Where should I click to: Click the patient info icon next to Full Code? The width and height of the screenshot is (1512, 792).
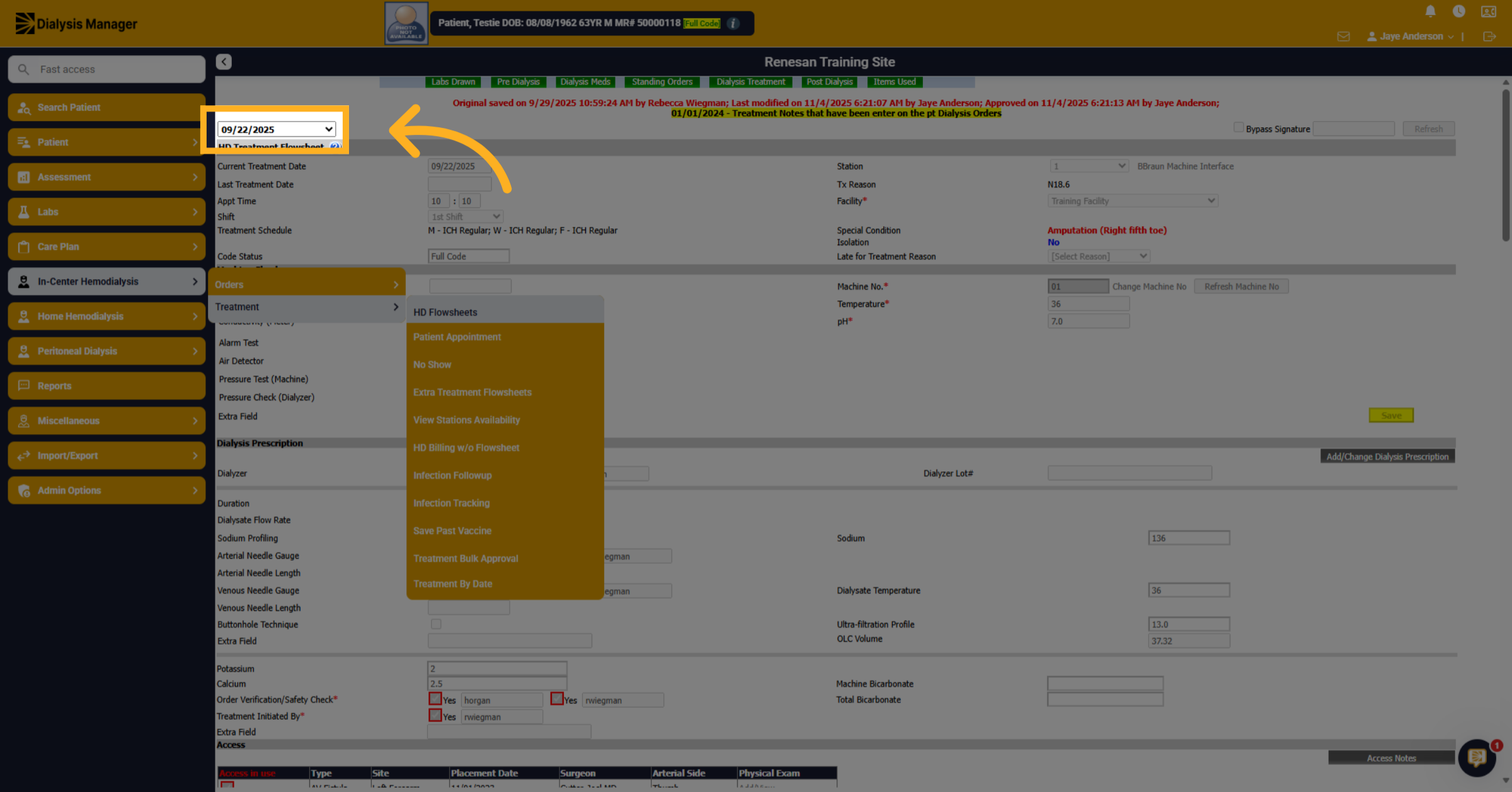733,23
